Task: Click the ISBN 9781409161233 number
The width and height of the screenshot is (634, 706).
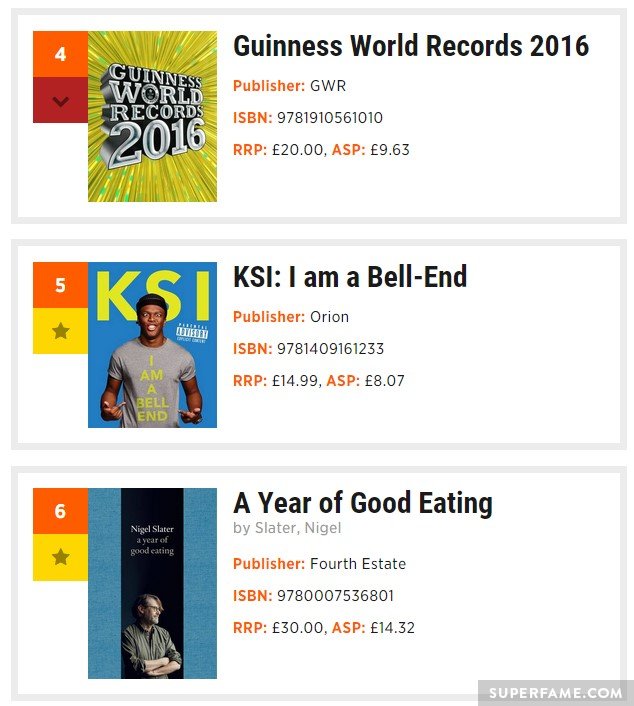Action: coord(330,348)
